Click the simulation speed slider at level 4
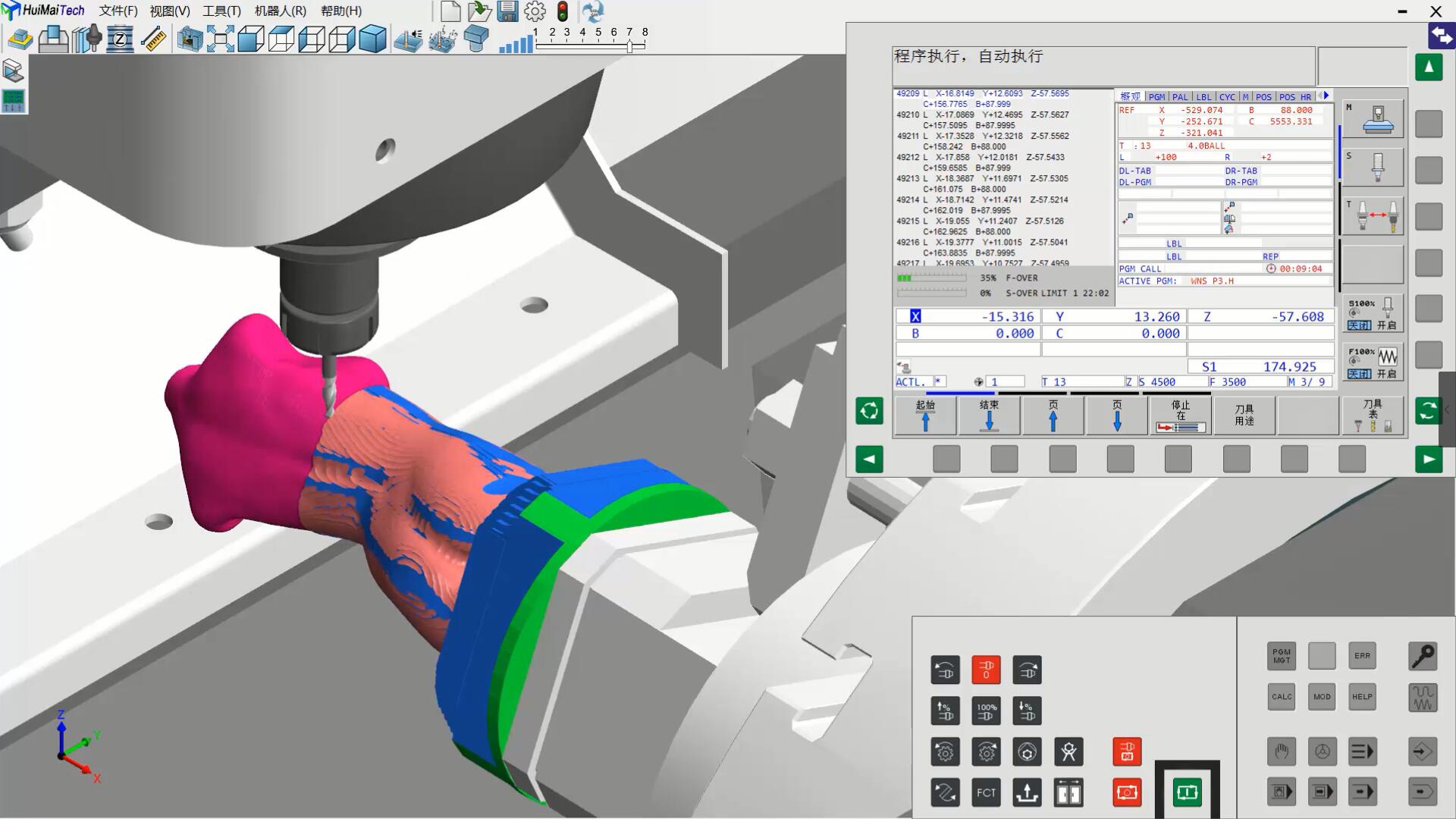Image resolution: width=1456 pixels, height=819 pixels. (582, 45)
